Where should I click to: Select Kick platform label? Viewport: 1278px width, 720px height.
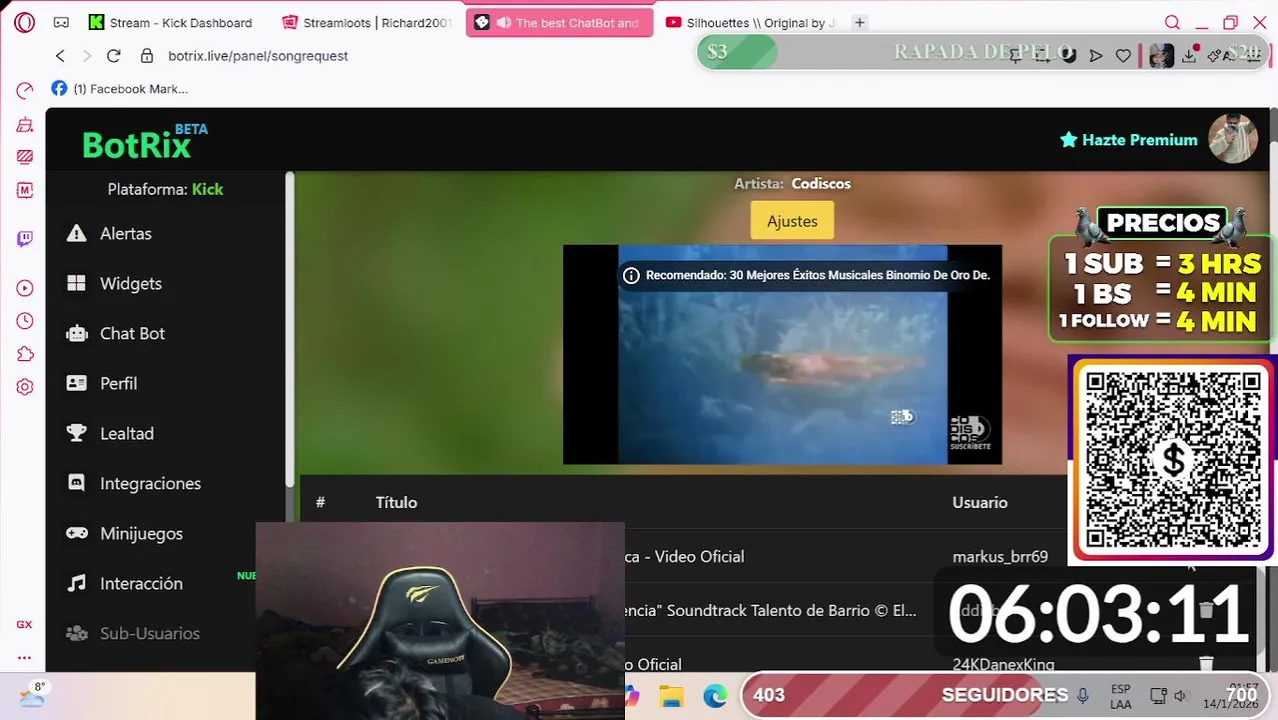click(208, 189)
